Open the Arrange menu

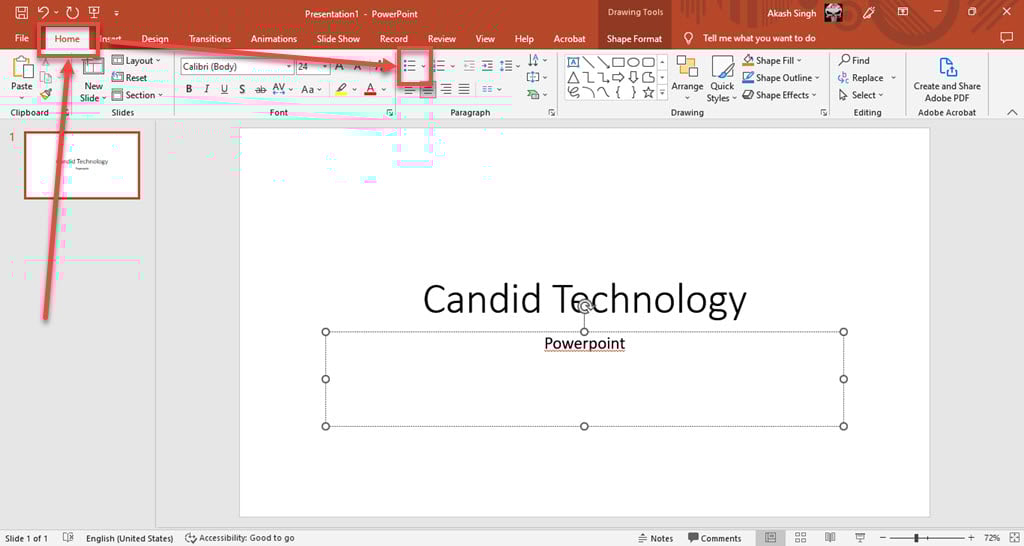pyautogui.click(x=687, y=78)
